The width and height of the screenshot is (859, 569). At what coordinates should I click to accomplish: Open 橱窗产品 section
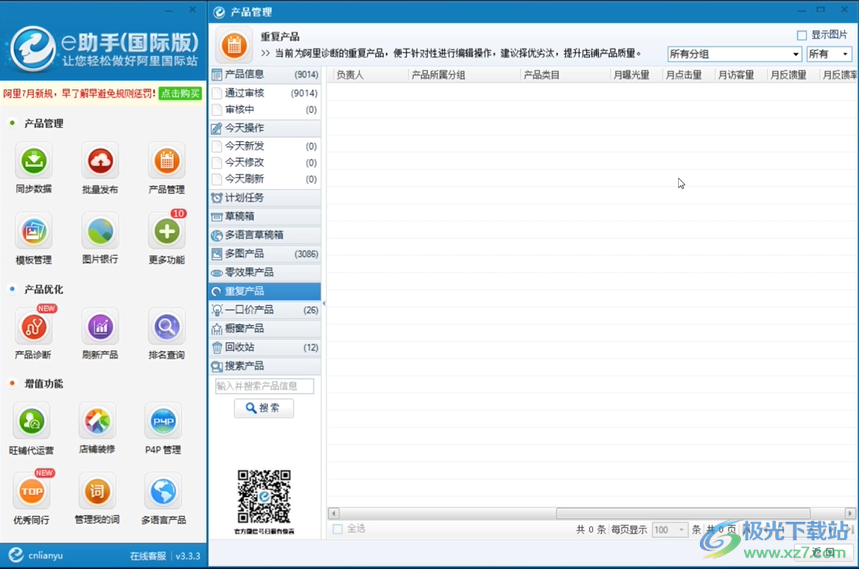pos(265,329)
